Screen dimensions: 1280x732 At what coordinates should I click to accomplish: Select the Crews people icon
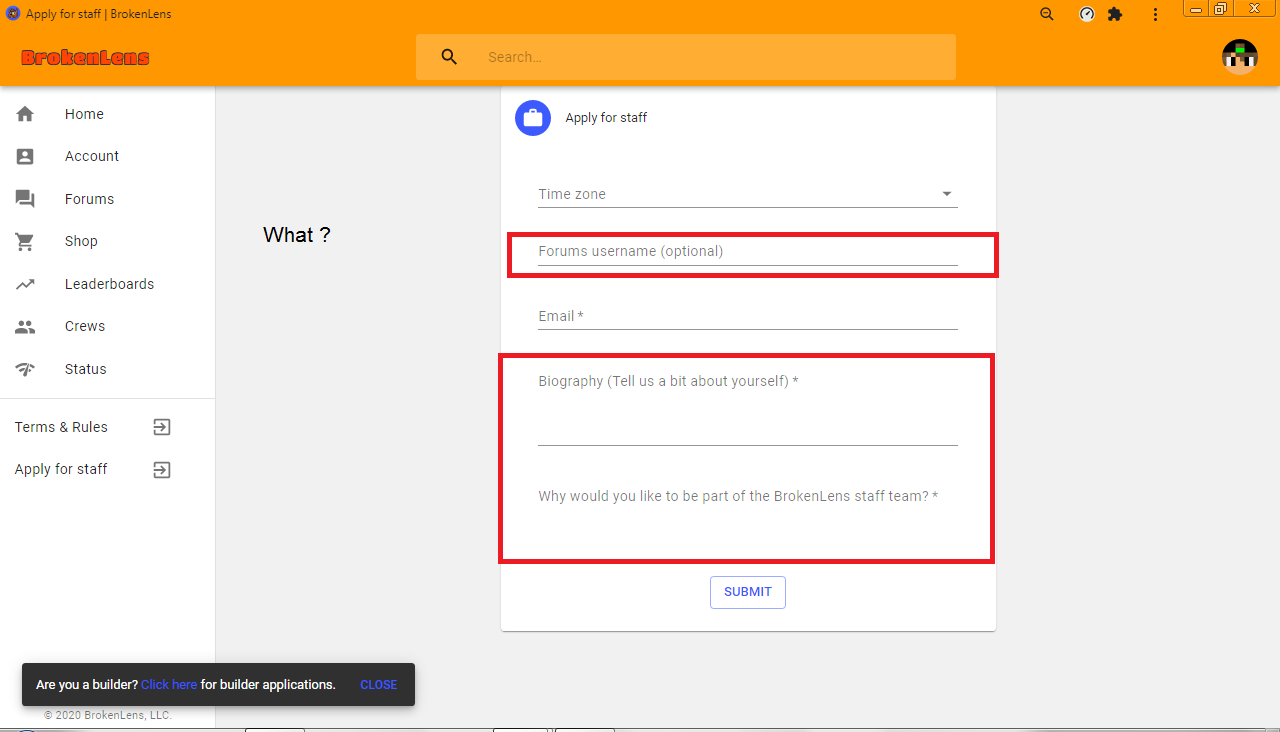(25, 326)
